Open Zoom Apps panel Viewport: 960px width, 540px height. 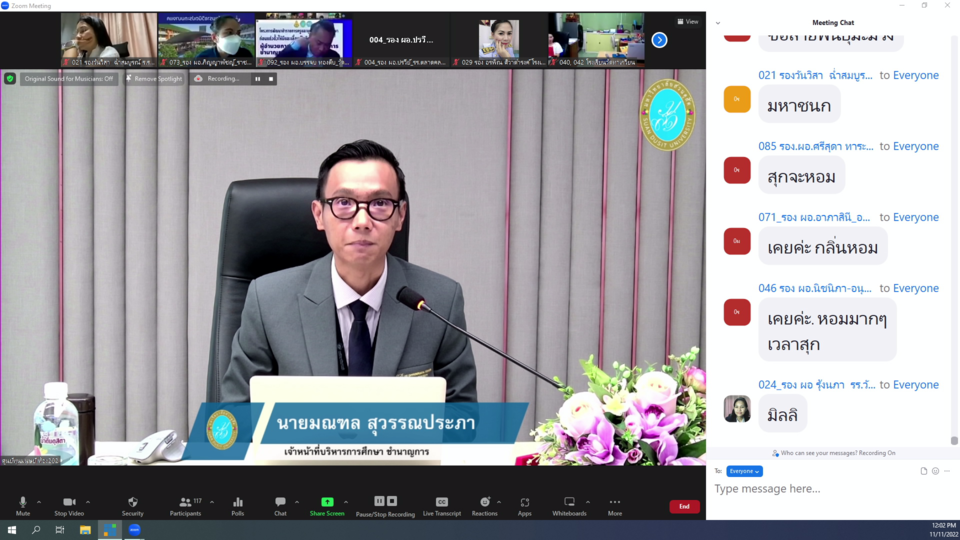(x=525, y=506)
